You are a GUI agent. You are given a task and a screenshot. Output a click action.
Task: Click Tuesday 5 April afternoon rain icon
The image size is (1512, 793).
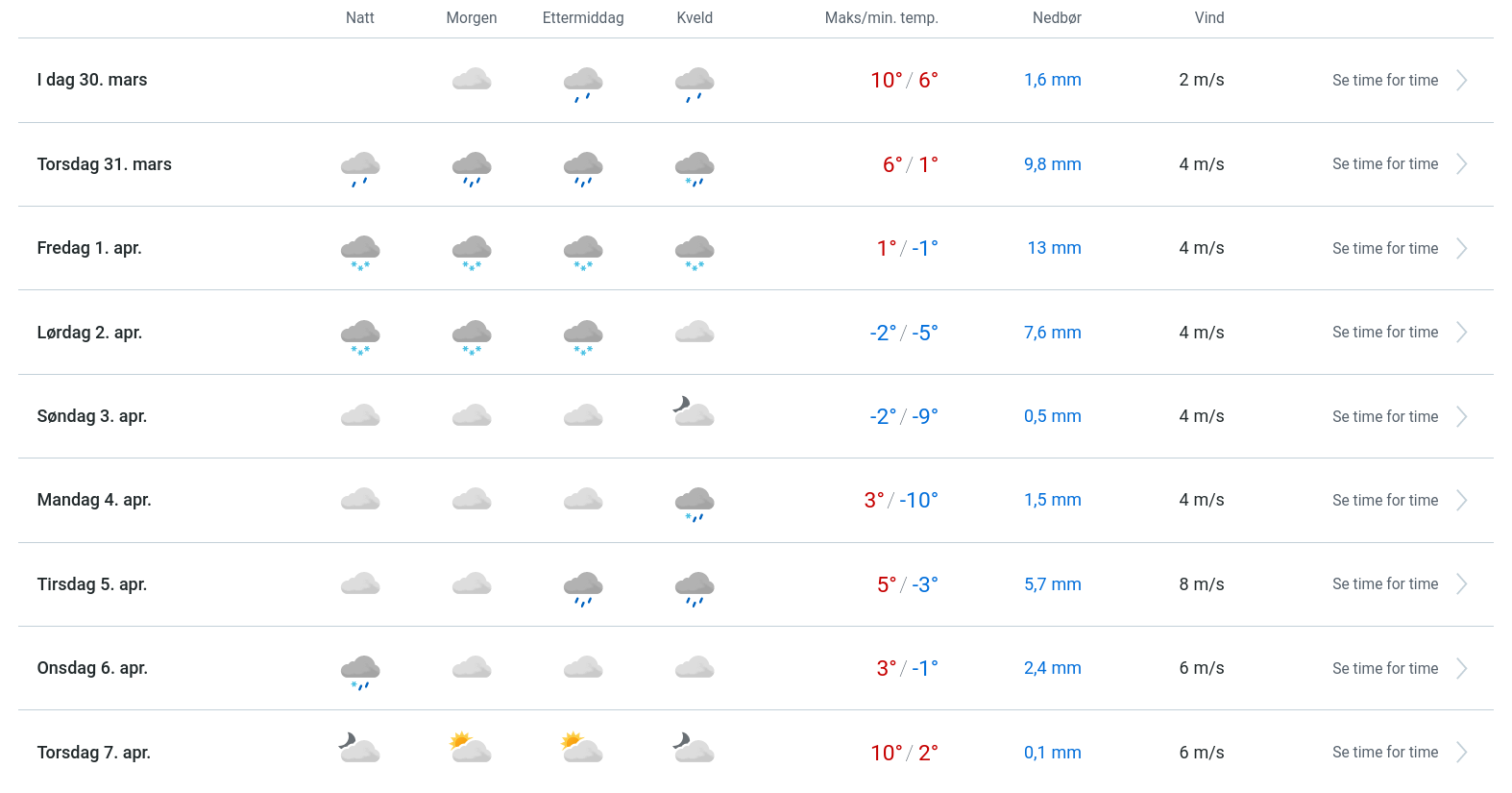pos(583,588)
